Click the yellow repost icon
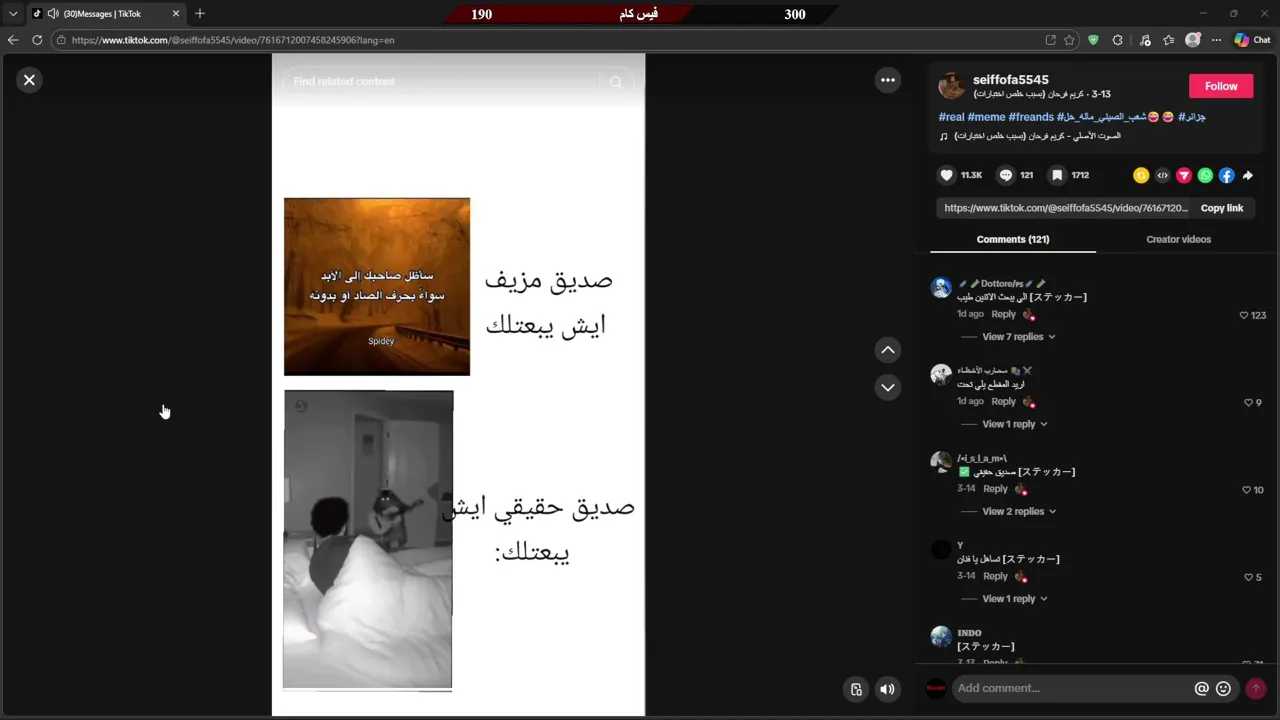 tap(1141, 175)
